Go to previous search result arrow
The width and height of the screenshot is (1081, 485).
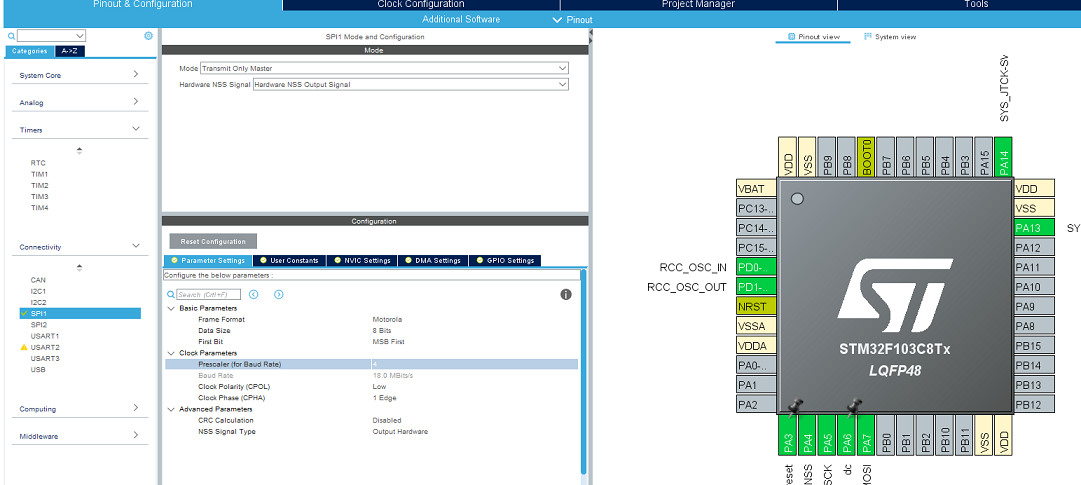254,295
